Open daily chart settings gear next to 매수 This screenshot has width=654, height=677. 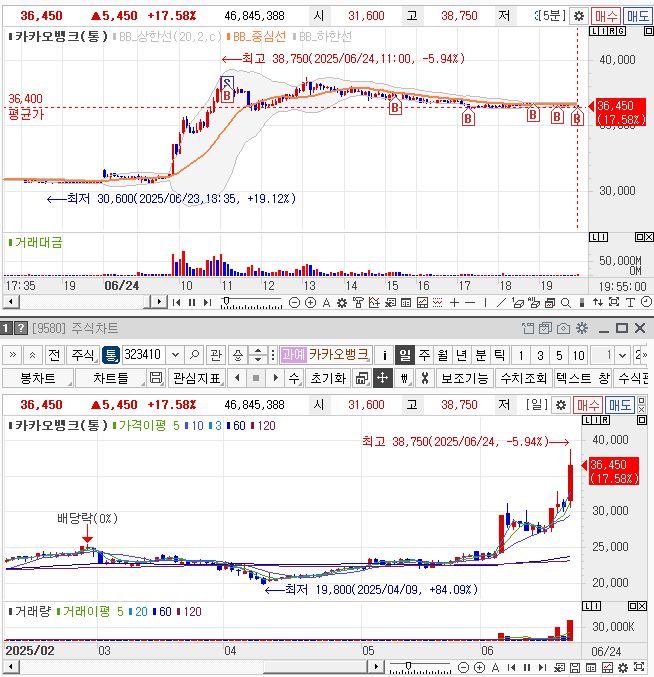click(x=560, y=405)
